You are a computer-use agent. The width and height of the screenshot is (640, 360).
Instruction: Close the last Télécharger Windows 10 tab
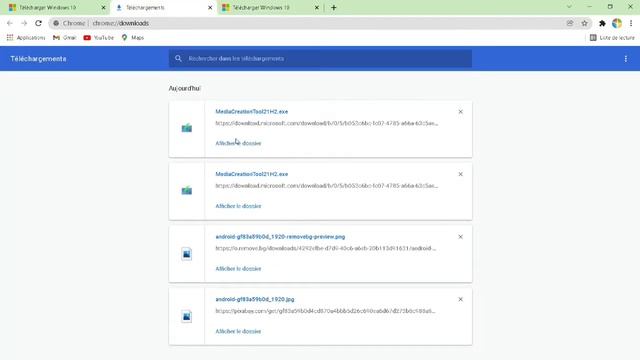(317, 7)
